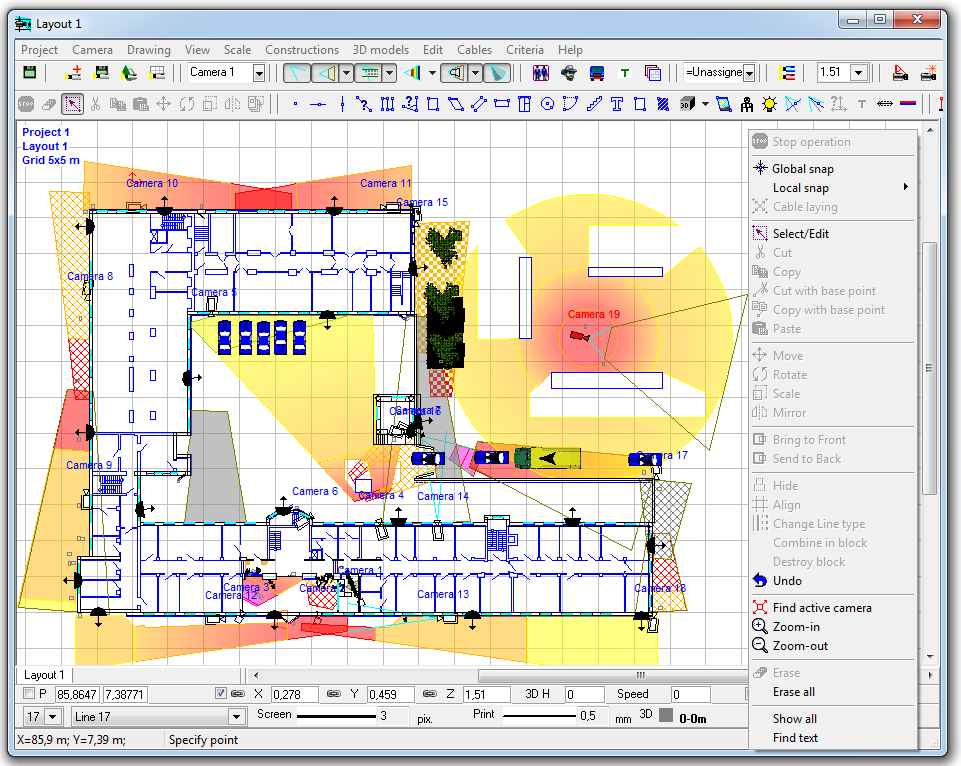Select the 3D box model tool

(686, 104)
